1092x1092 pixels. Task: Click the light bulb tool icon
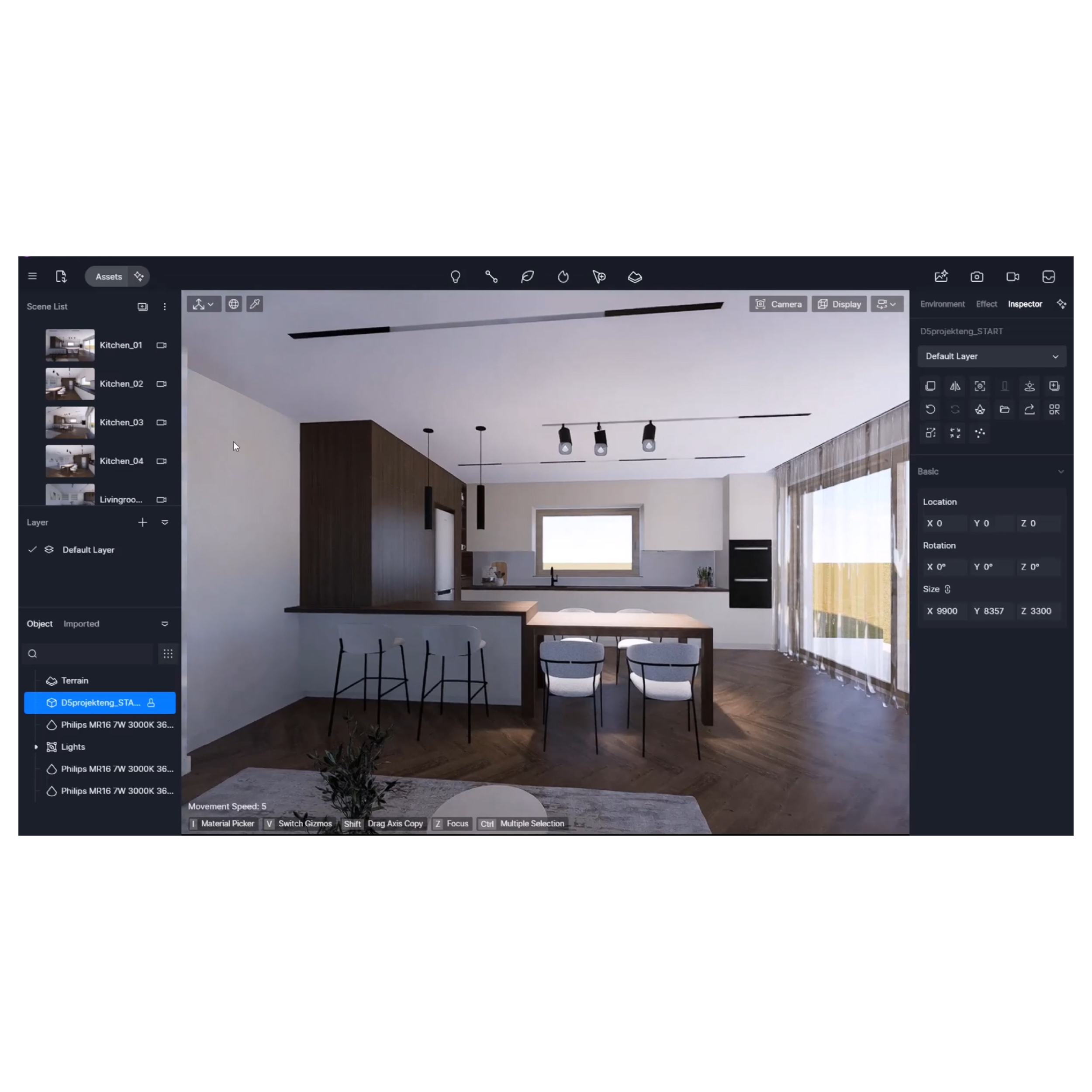point(455,276)
